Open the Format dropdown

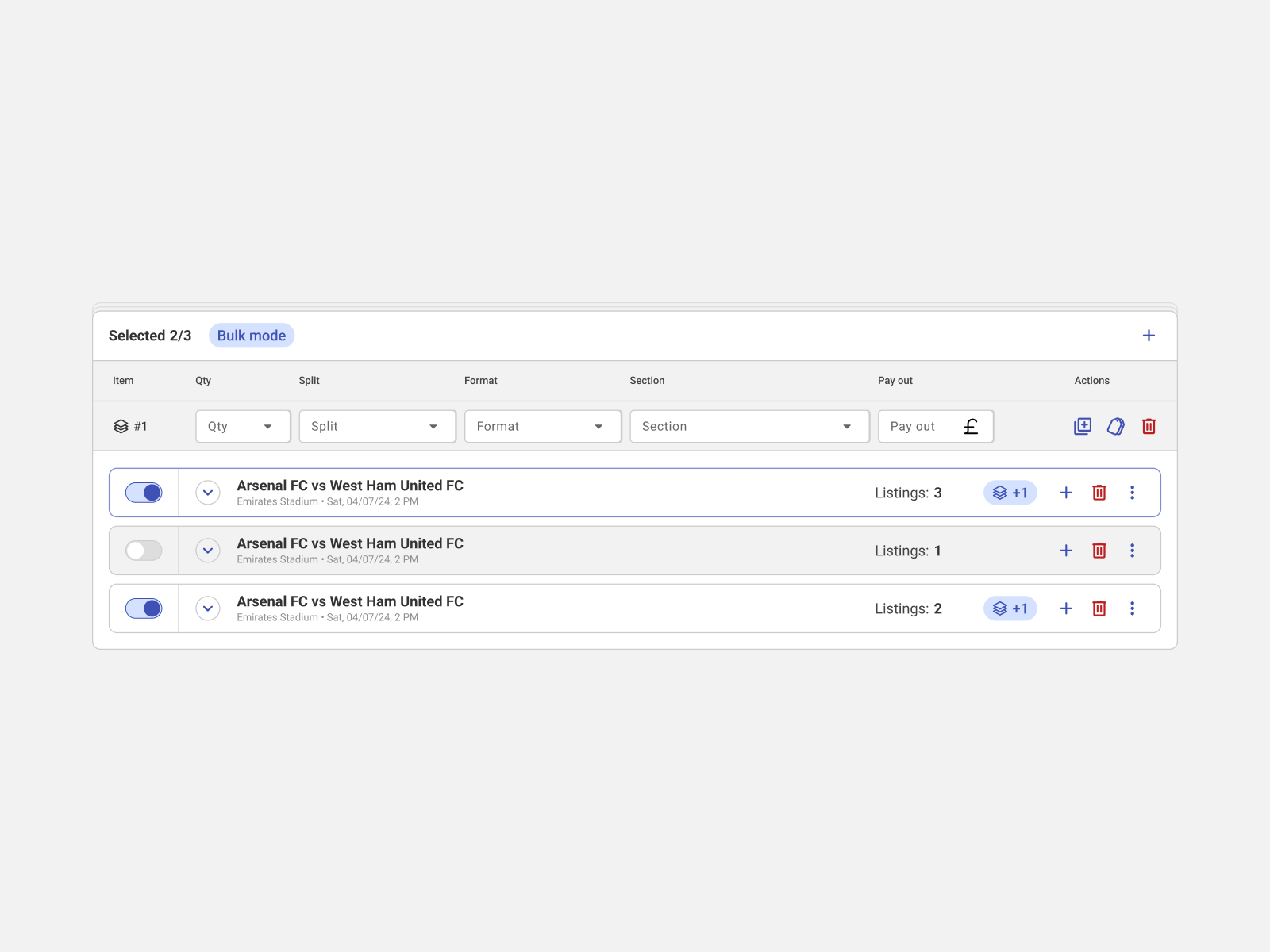click(543, 426)
